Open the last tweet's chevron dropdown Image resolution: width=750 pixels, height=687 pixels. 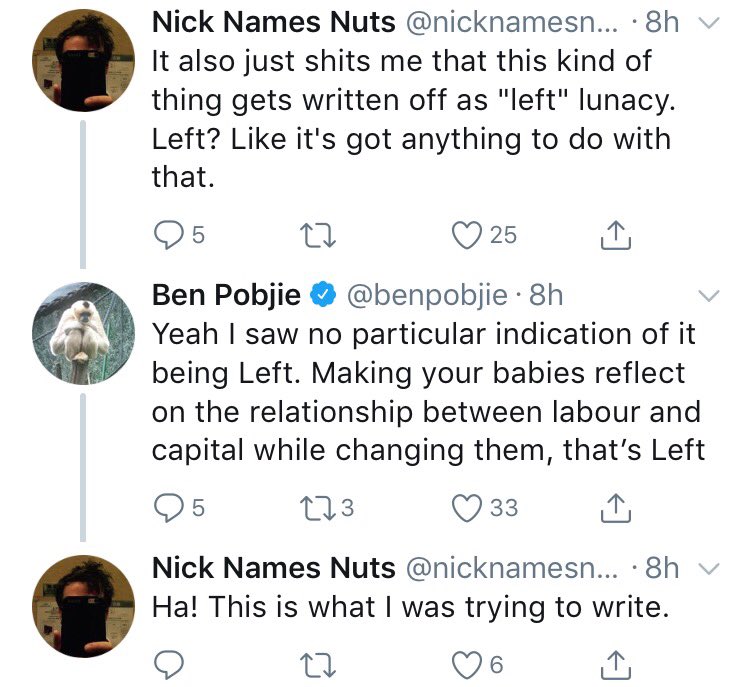[x=707, y=569]
